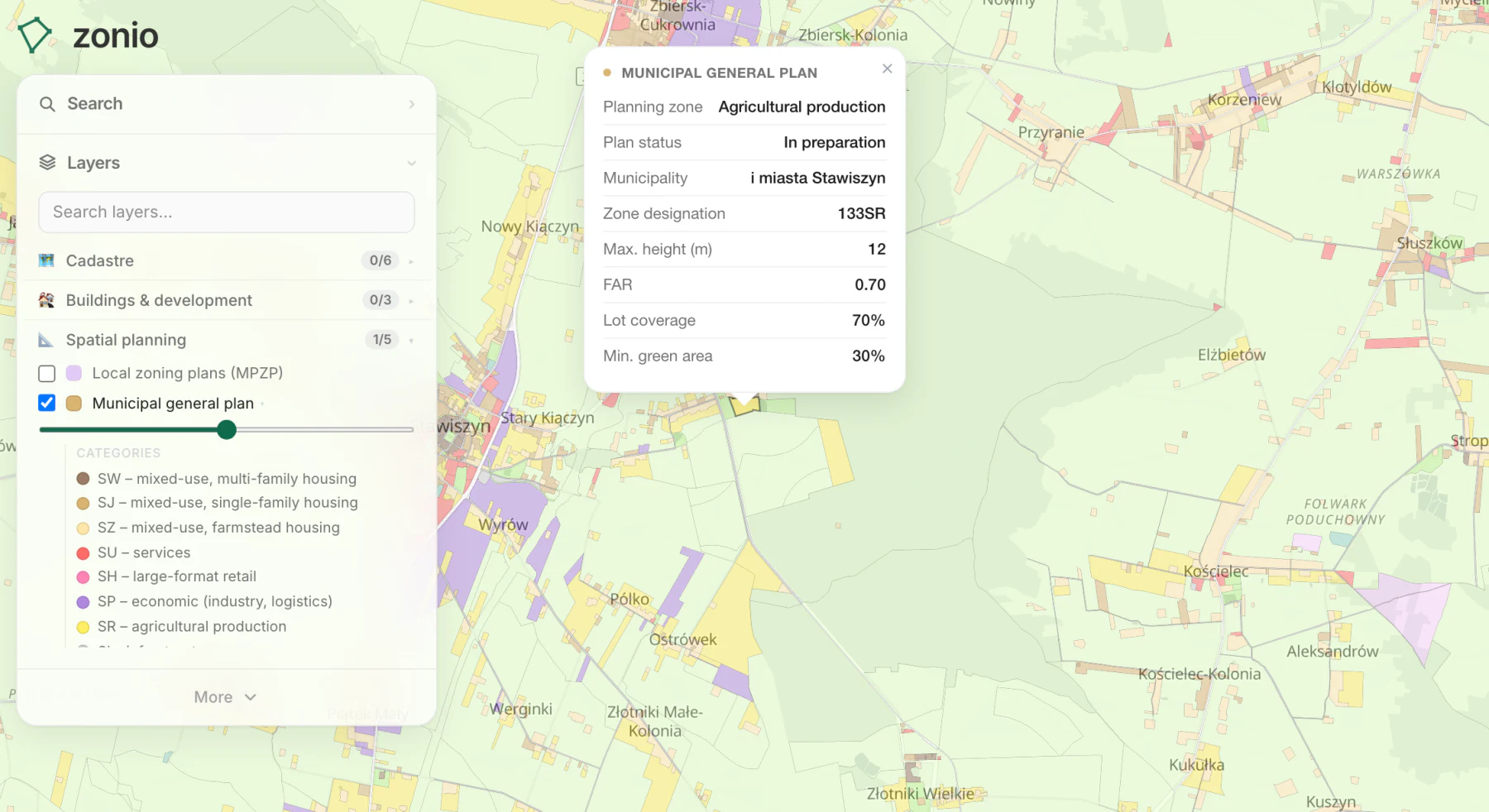The width and height of the screenshot is (1489, 812).
Task: Click Local zoning plans purple swatch
Action: [x=74, y=373]
